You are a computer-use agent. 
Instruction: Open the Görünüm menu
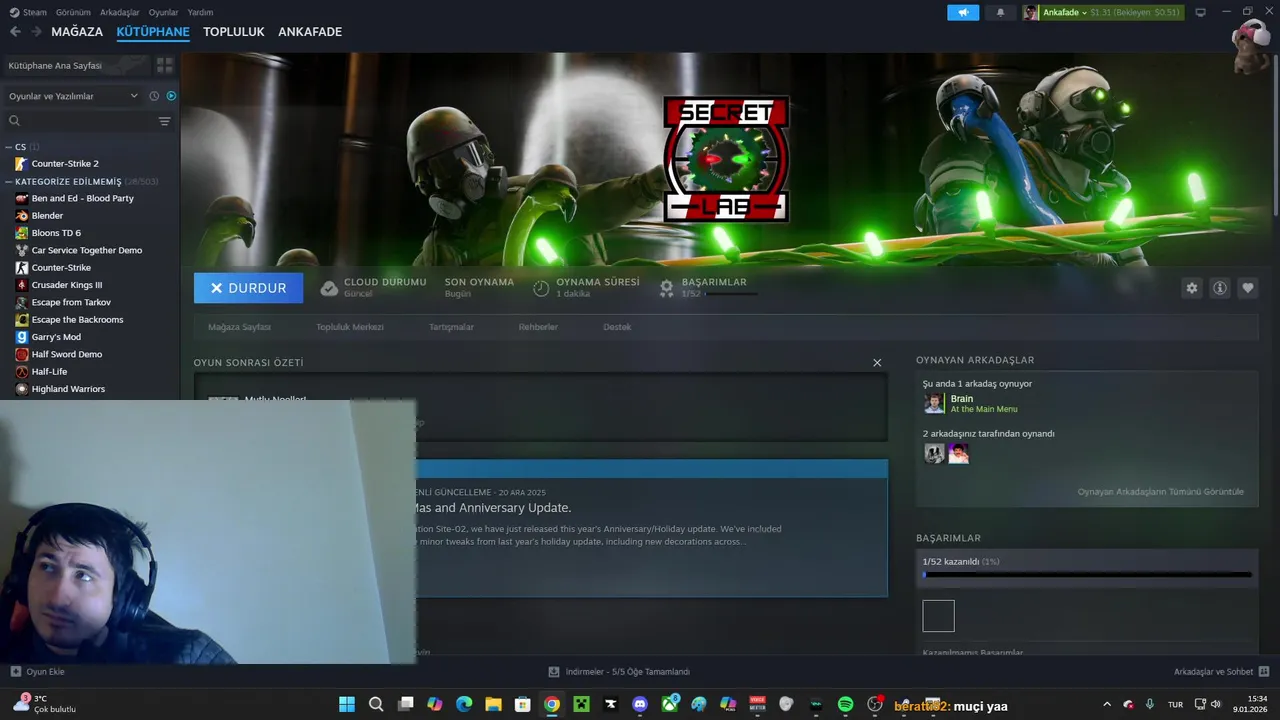pos(73,12)
